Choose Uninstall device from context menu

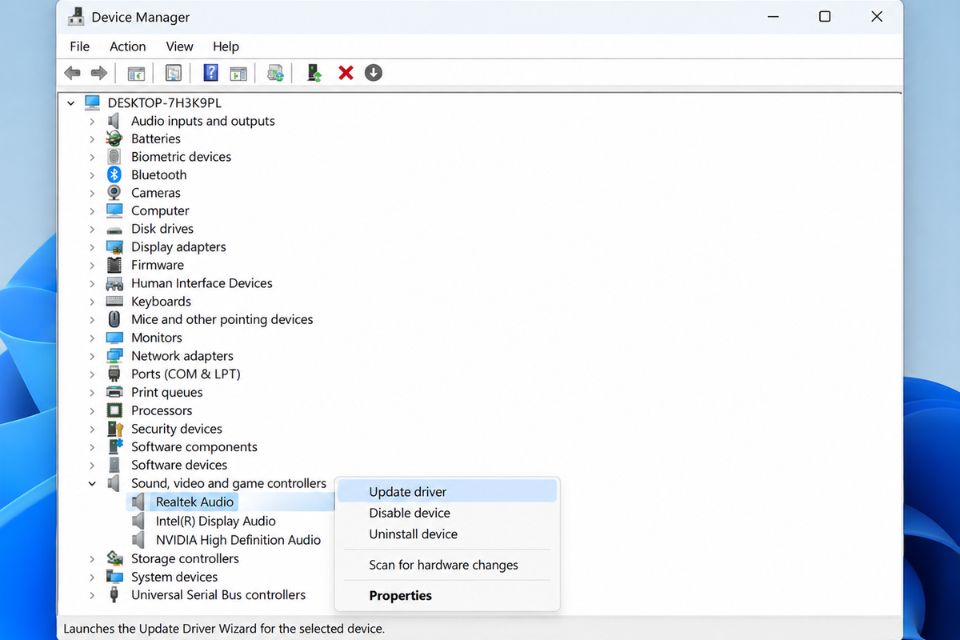pos(447,534)
